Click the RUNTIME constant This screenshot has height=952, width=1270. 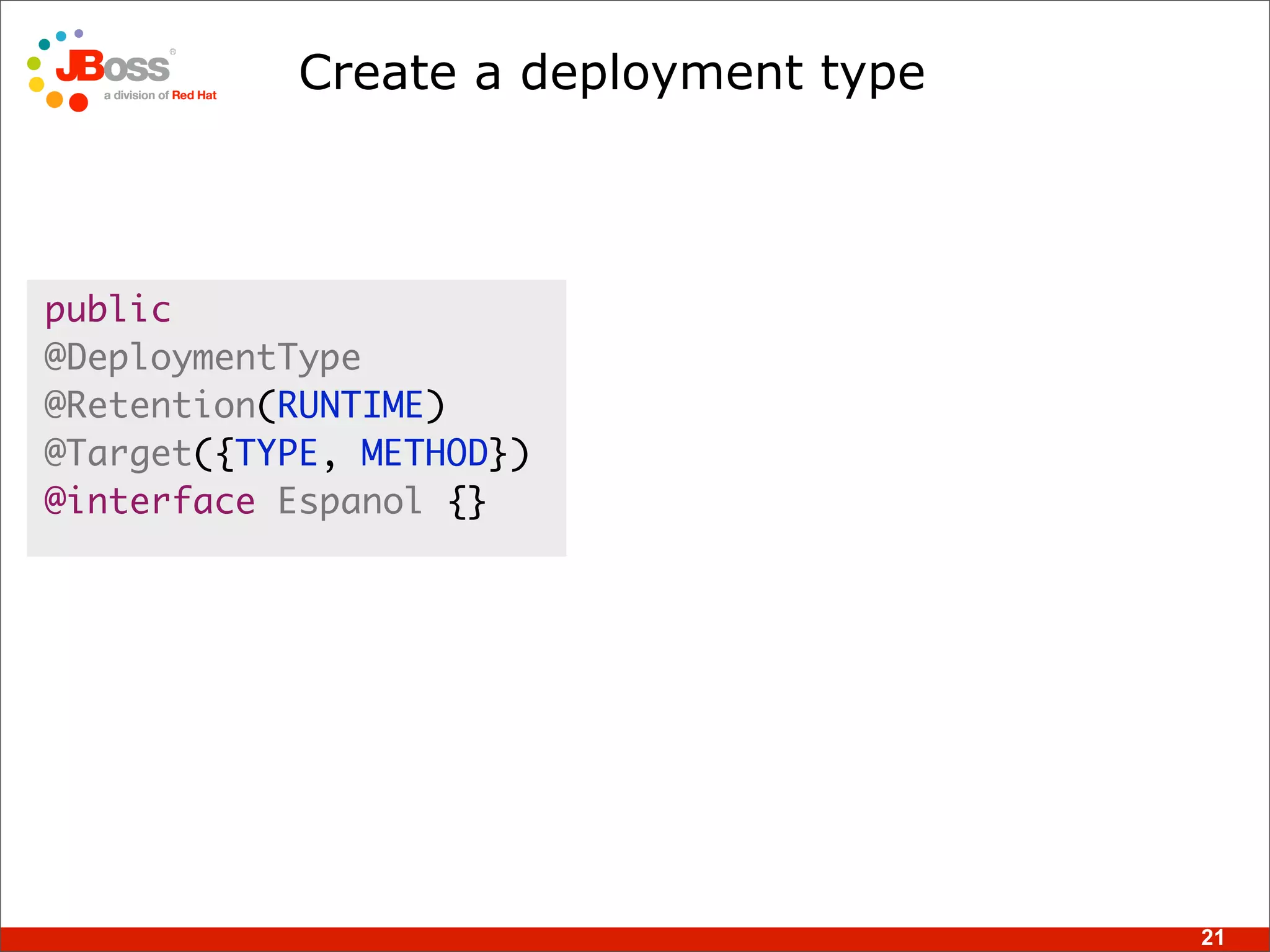(350, 405)
